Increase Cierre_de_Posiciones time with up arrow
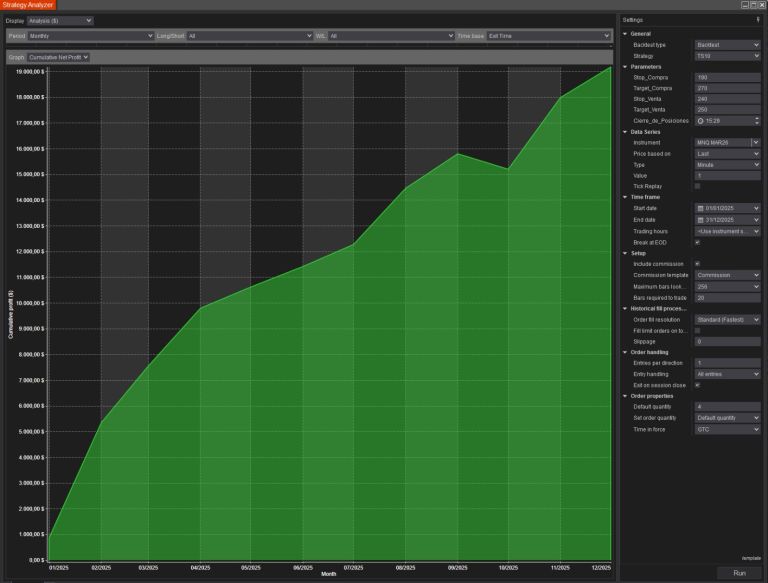Screen dimensions: 768x583 pyautogui.click(x=757, y=118)
